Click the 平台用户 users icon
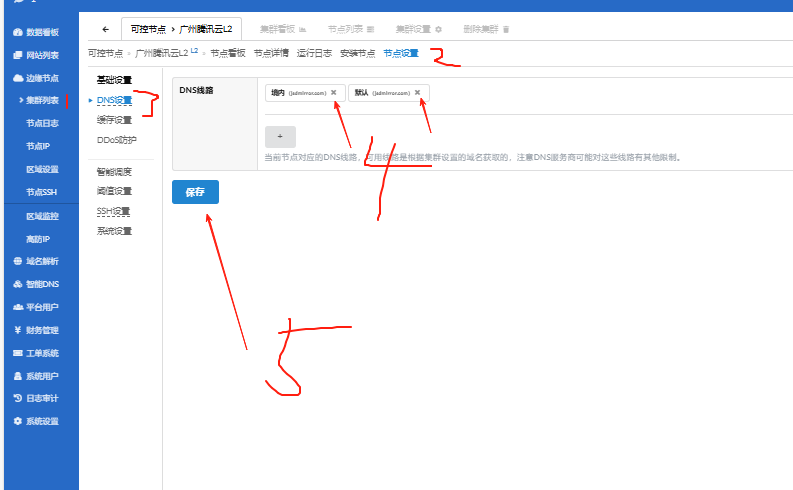 tap(18, 307)
